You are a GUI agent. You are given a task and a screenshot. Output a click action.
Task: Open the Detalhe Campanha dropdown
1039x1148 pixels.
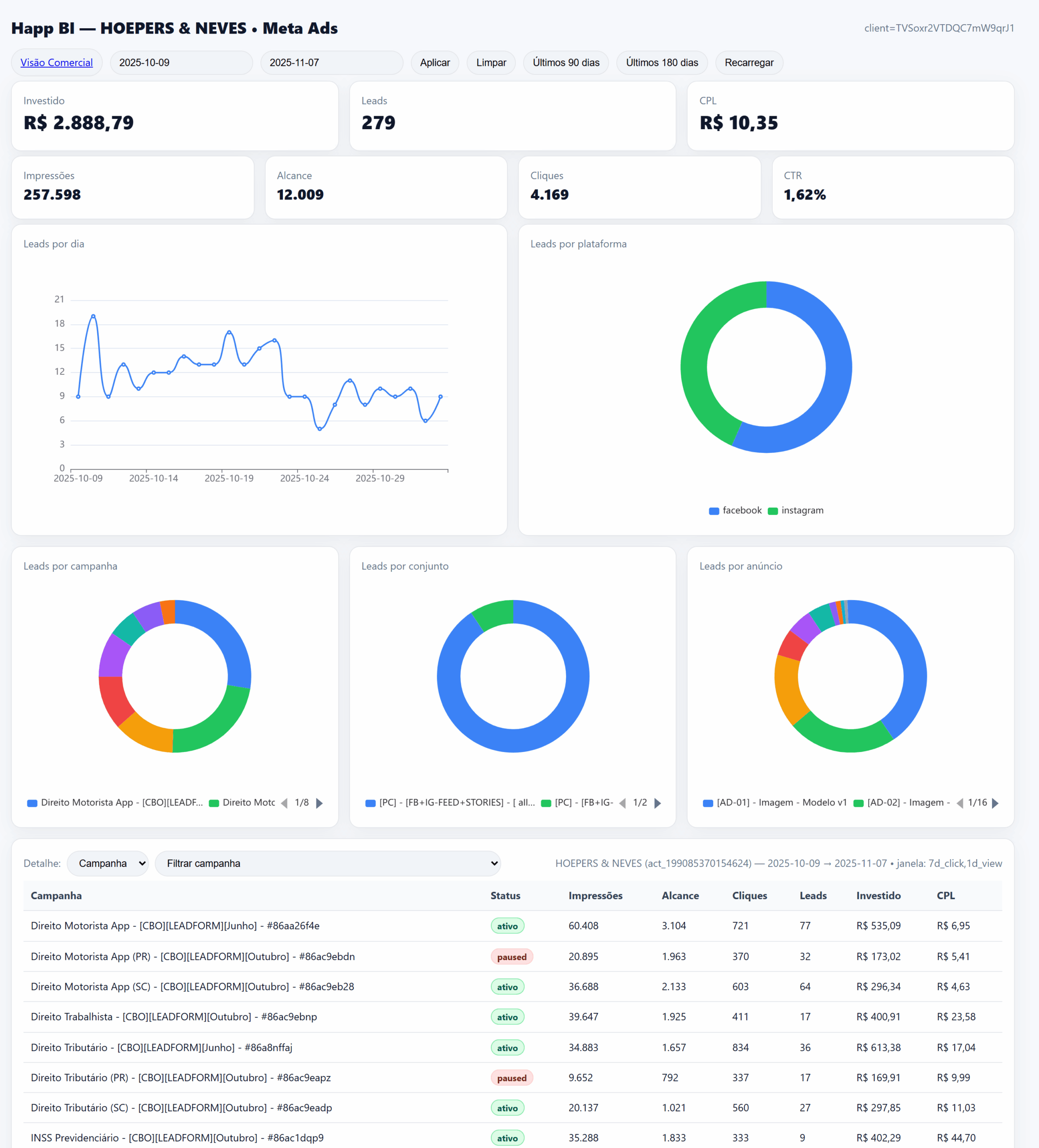[108, 863]
